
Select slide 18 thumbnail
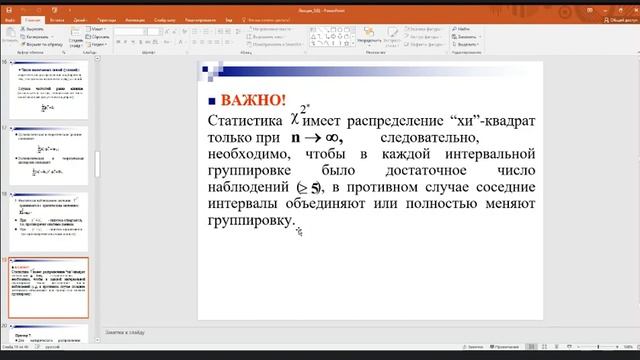click(x=49, y=222)
